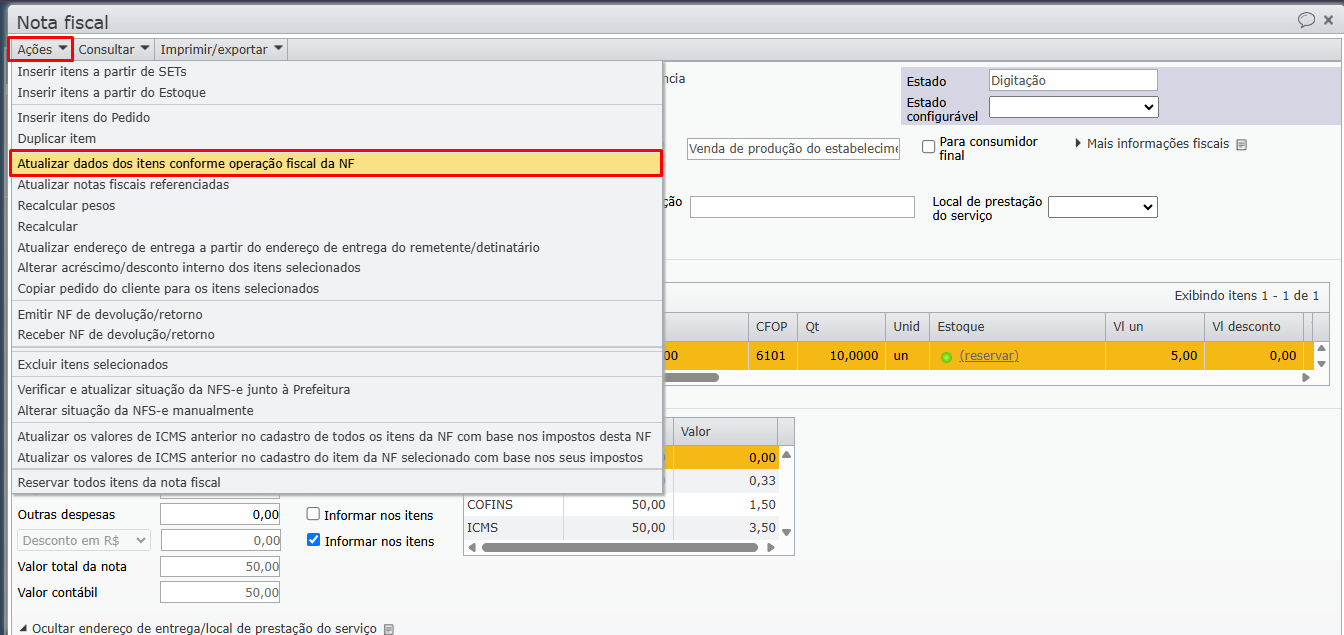Select Verificar e atualizar situação da NFS-e

pyautogui.click(x=337, y=390)
